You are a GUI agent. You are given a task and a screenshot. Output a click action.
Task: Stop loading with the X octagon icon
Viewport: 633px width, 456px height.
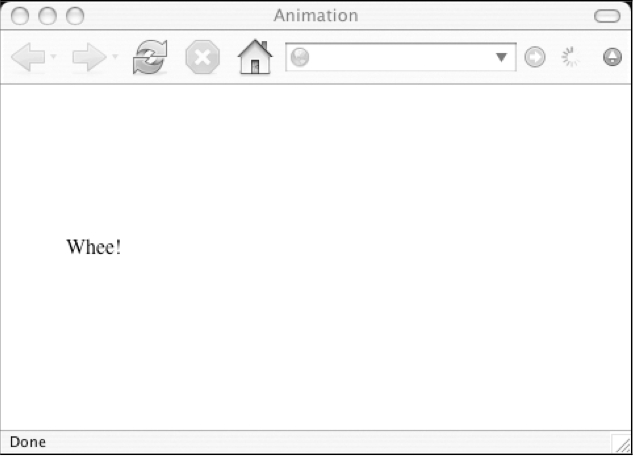pyautogui.click(x=202, y=57)
